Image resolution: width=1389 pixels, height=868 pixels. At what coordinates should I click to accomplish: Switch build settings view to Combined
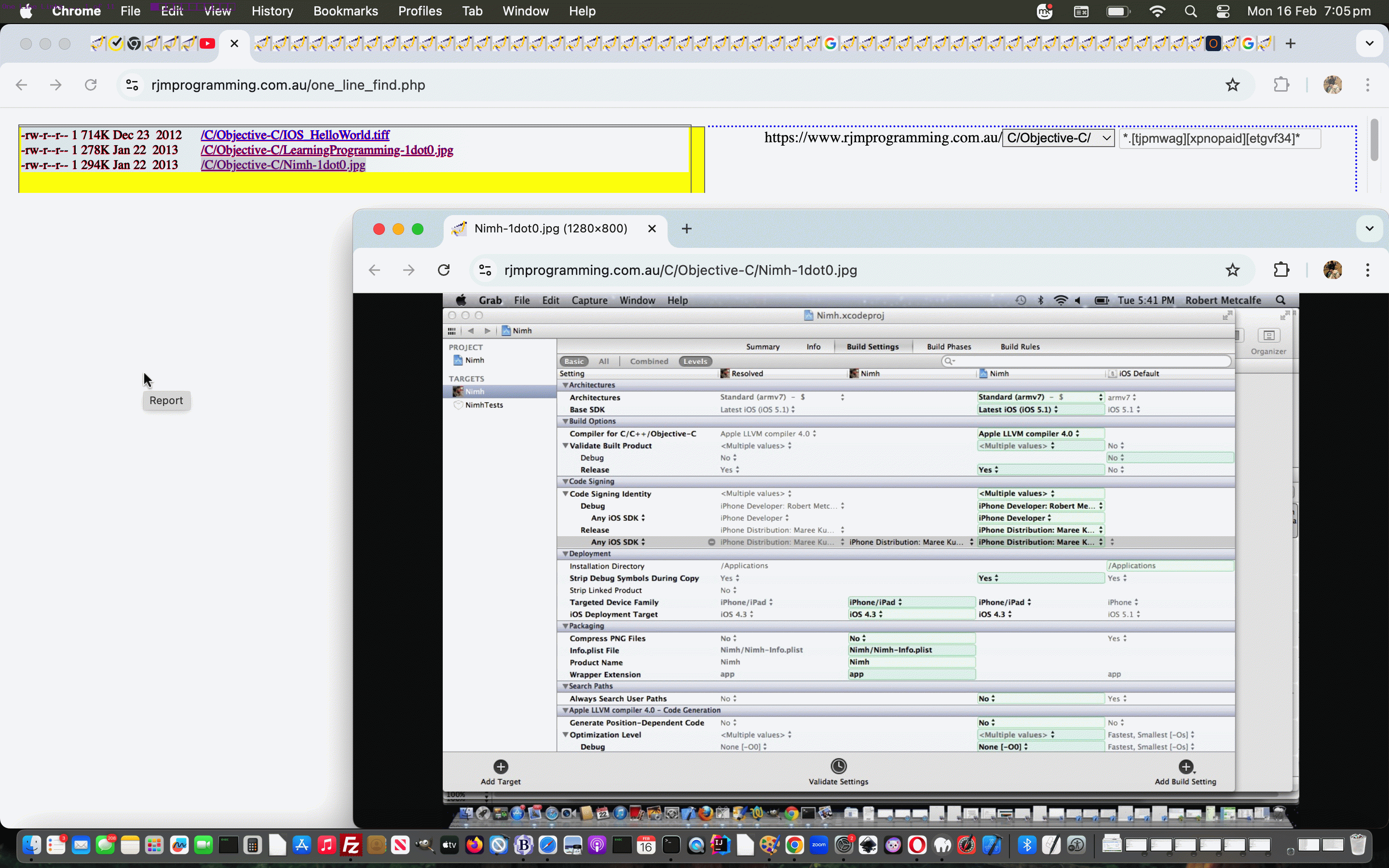648,361
